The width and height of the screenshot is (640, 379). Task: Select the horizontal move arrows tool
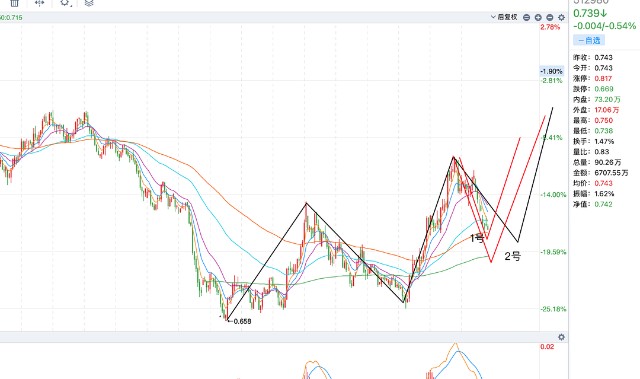(x=39, y=3)
